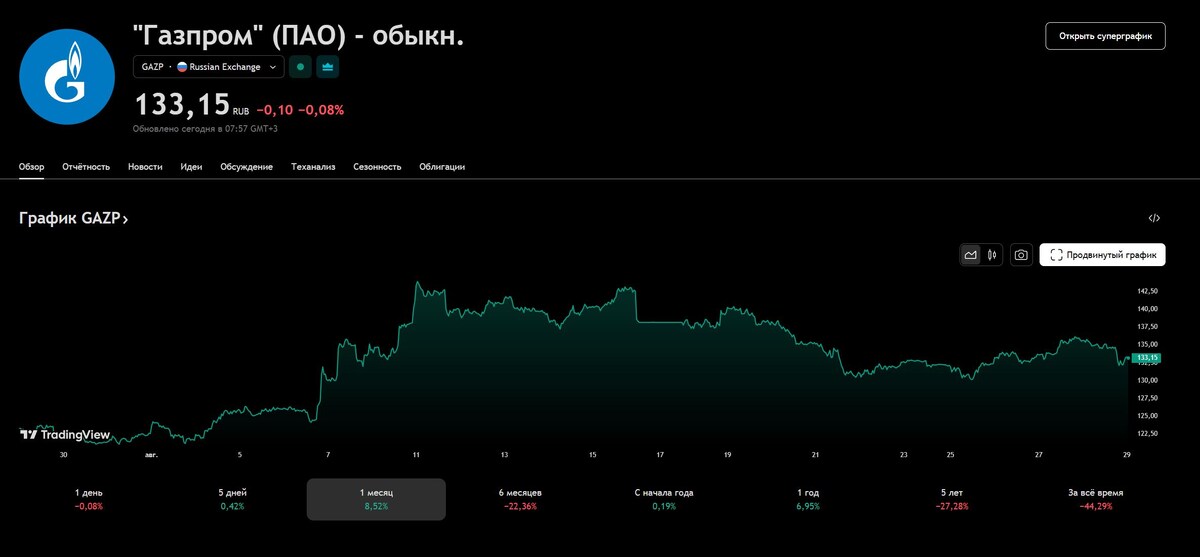The height and width of the screenshot is (557, 1200).
Task: Open the Новости tab
Action: point(145,167)
